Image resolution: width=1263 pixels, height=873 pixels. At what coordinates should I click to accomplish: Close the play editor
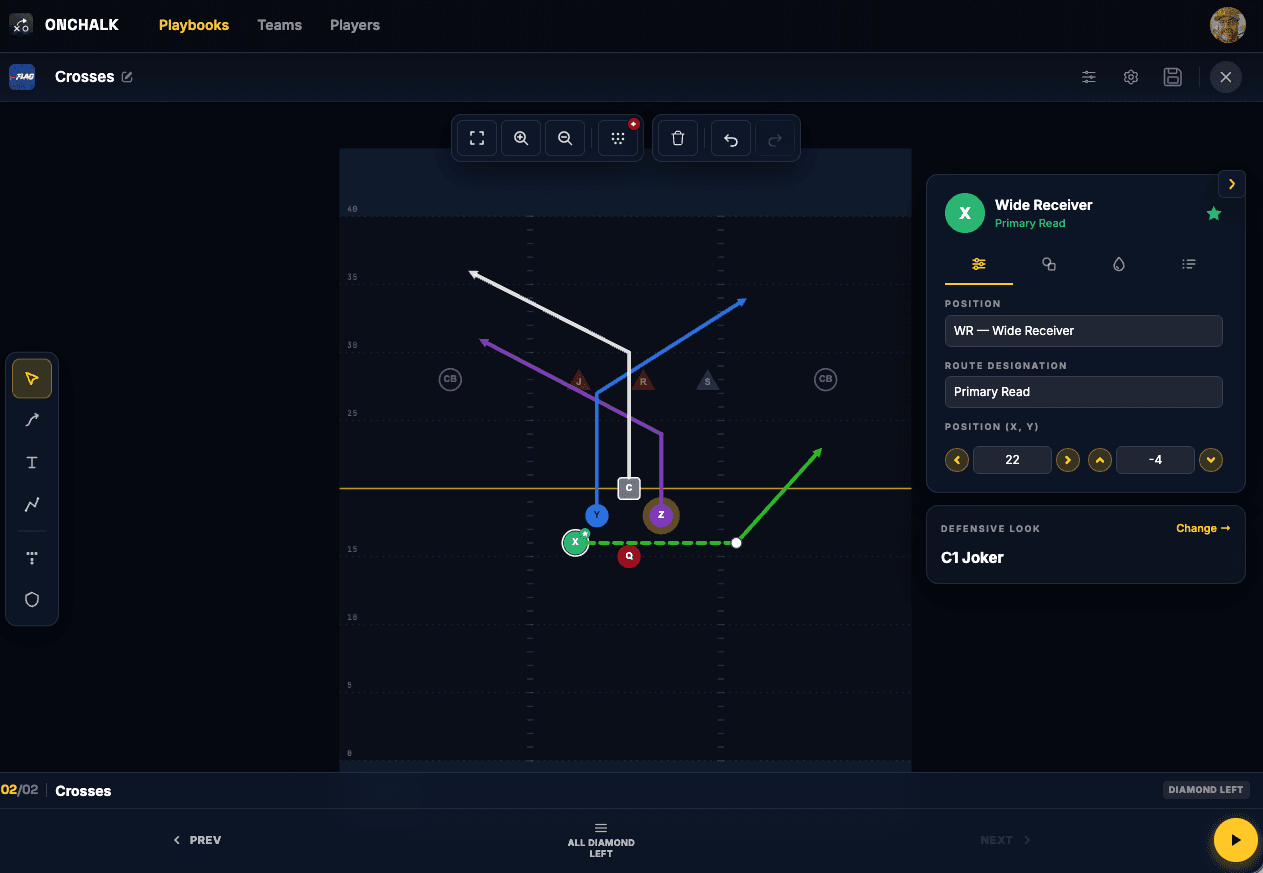tap(1225, 77)
